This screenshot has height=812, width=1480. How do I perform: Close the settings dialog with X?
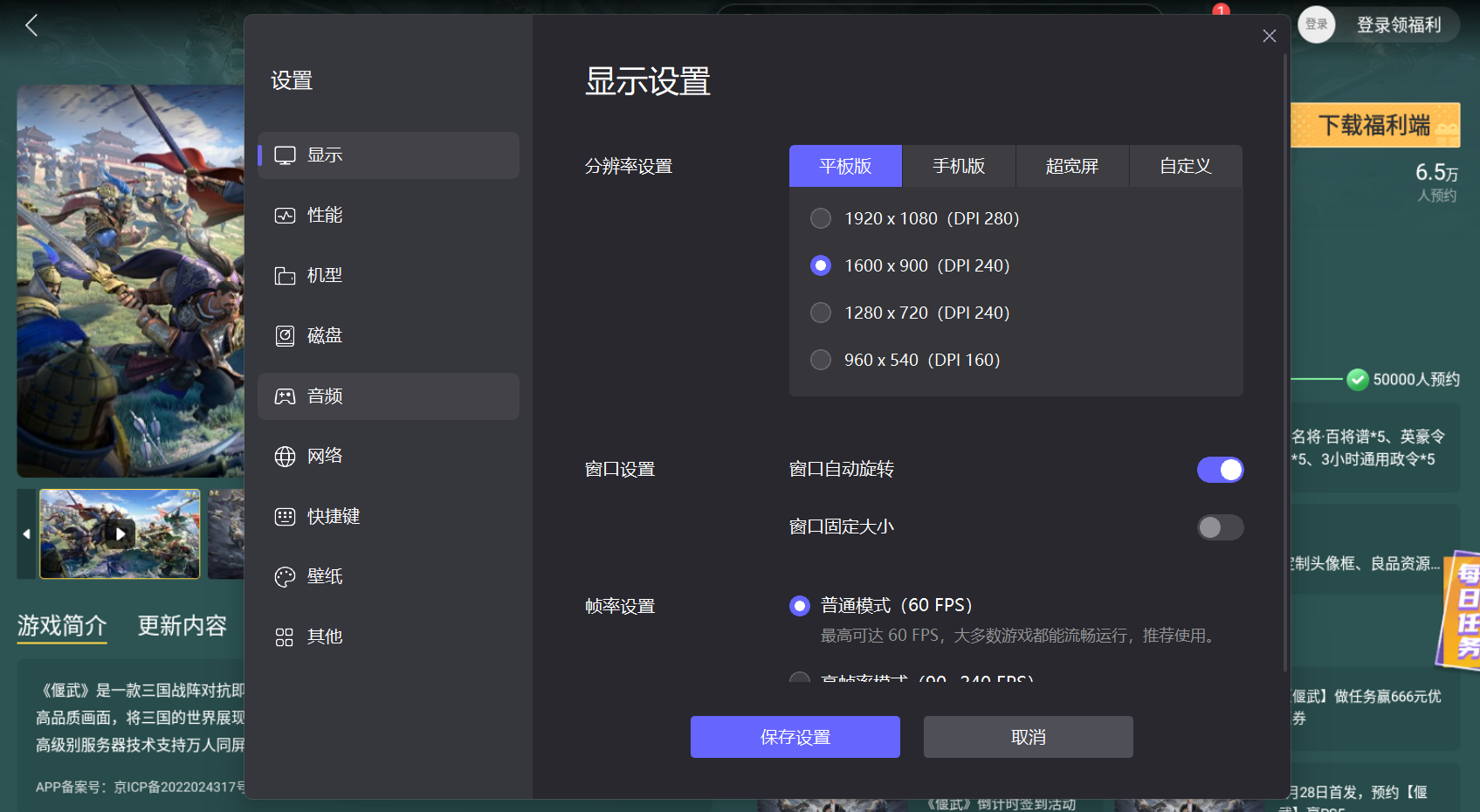click(1270, 36)
